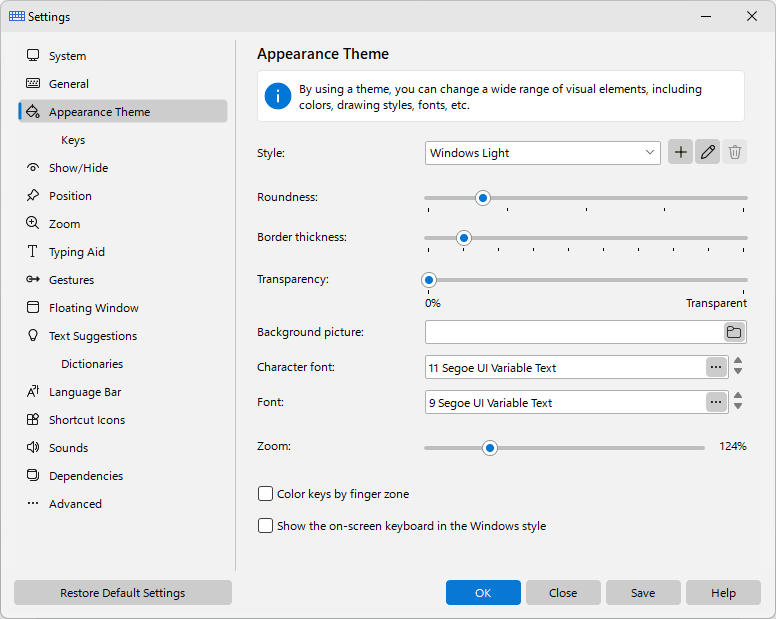
Task: Check Show the on-screen keyboard in Windows style
Action: coord(265,525)
